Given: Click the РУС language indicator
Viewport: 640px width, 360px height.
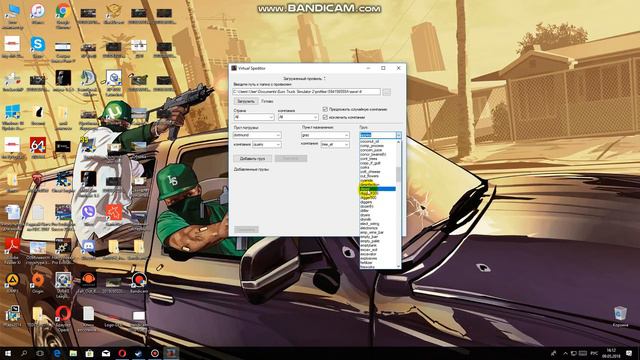Looking at the screenshot, I should pyautogui.click(x=594, y=353).
